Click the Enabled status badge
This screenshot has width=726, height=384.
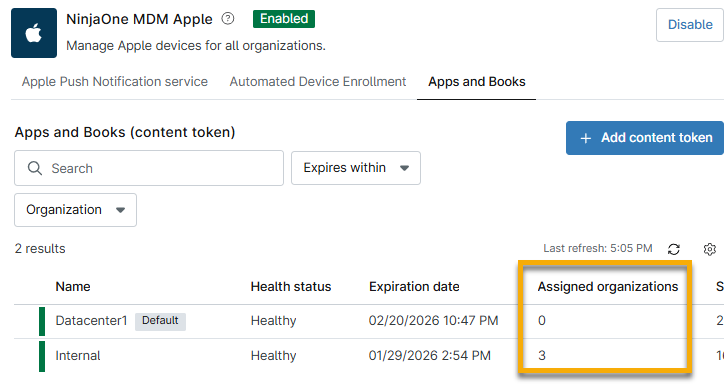tap(284, 19)
